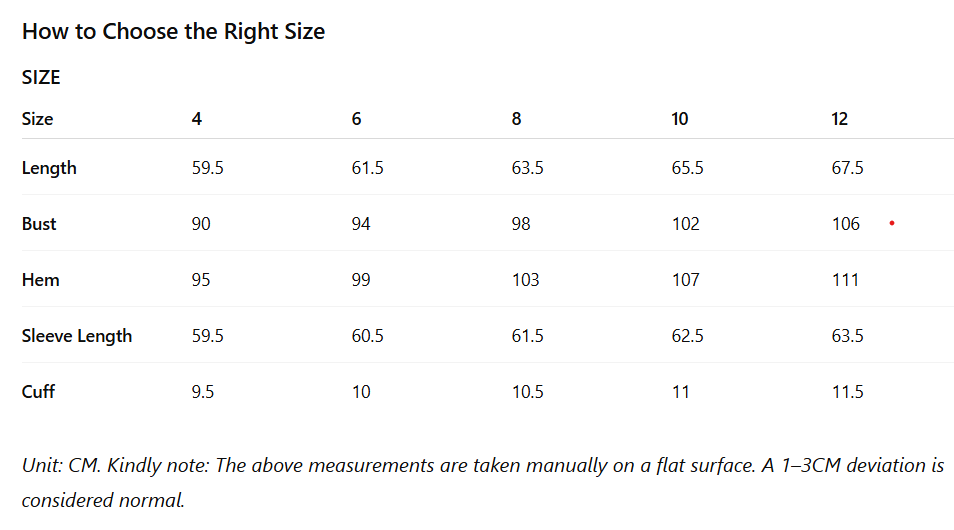This screenshot has width=954, height=530.
Task: Select the size 12 column header
Action: click(840, 119)
